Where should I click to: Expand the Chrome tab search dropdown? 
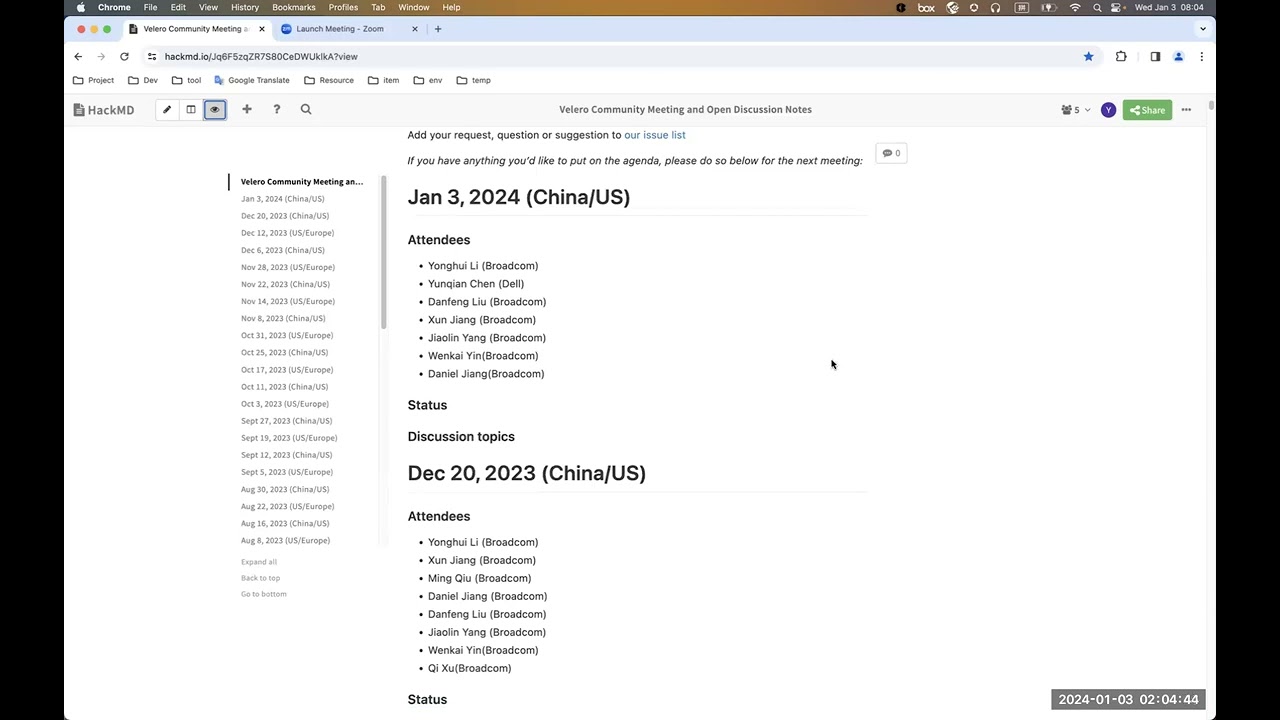click(x=1202, y=29)
